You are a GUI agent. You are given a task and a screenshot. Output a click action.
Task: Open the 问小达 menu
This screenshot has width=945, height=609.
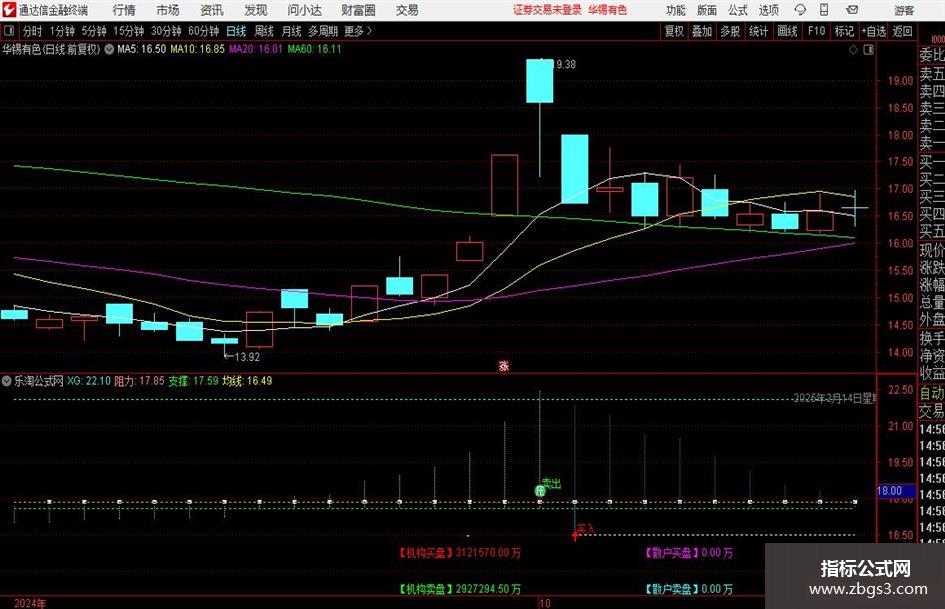click(304, 10)
